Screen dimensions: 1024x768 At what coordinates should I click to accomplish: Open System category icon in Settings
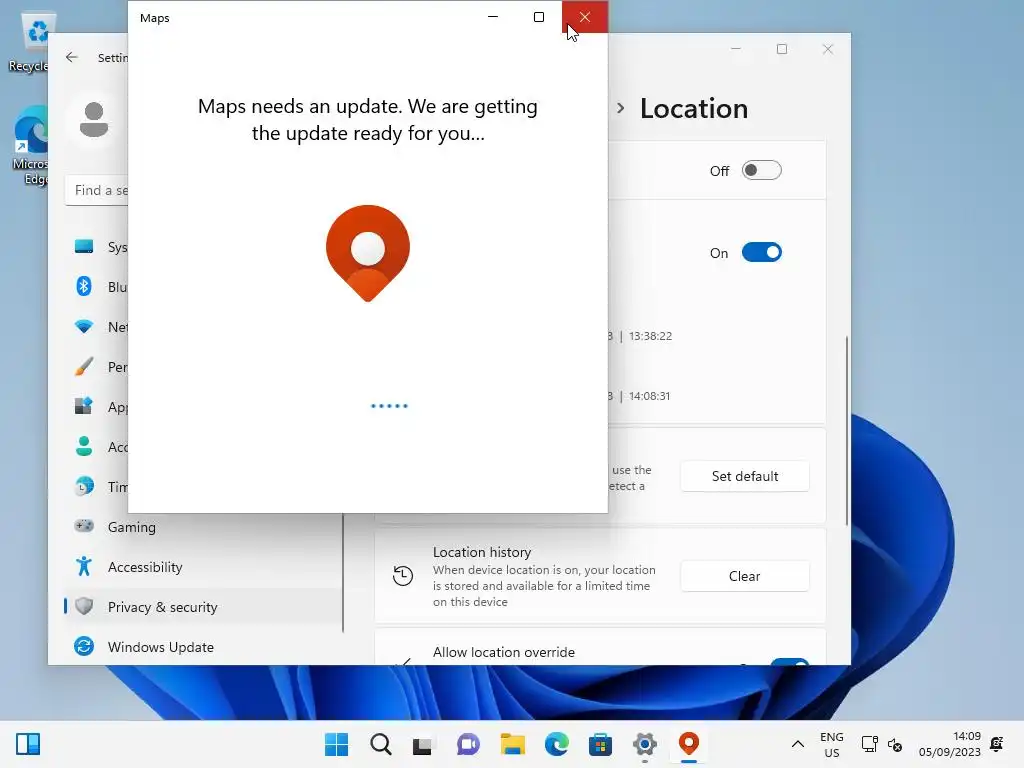pos(84,247)
